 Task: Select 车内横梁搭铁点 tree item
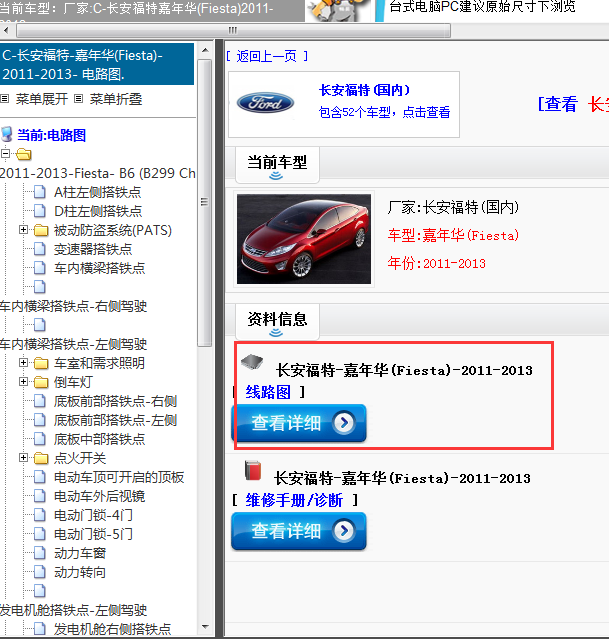99,268
